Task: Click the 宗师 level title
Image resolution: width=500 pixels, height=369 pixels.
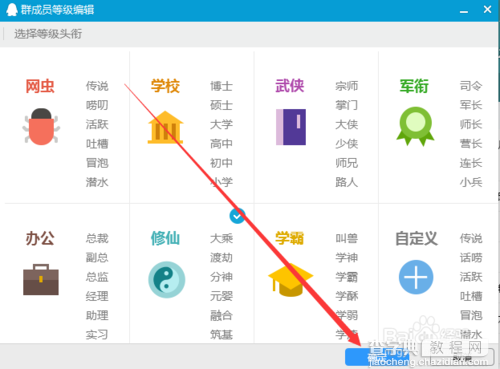Action: (347, 86)
